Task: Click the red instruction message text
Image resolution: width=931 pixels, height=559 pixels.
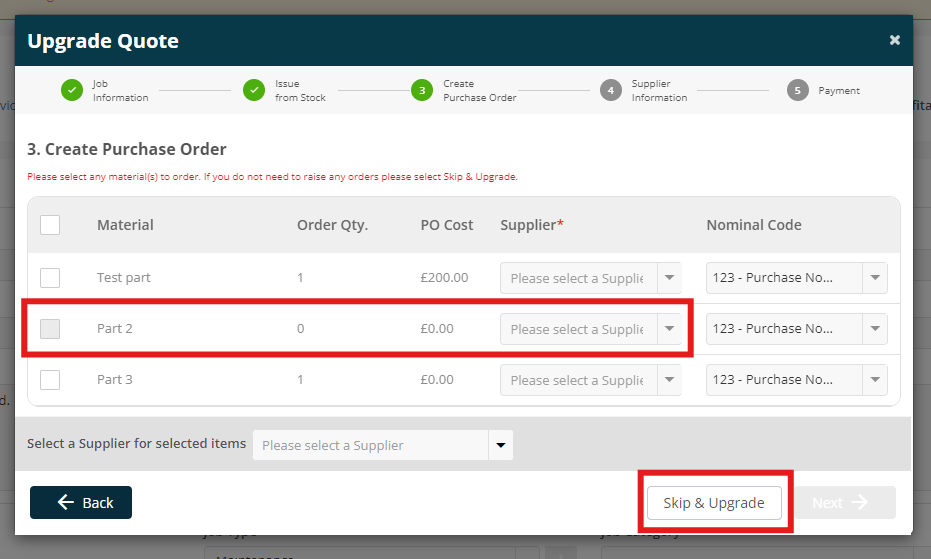Action: tap(272, 176)
